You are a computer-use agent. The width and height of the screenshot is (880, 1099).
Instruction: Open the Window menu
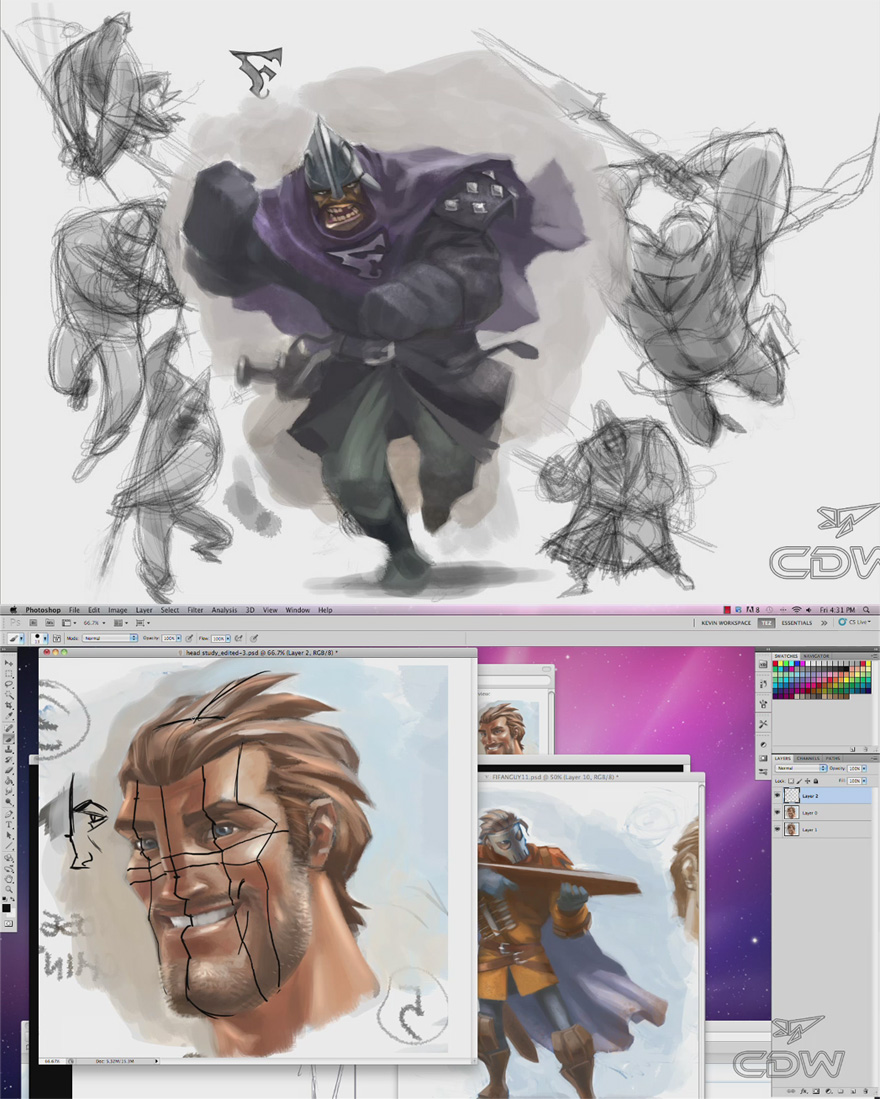pos(297,610)
